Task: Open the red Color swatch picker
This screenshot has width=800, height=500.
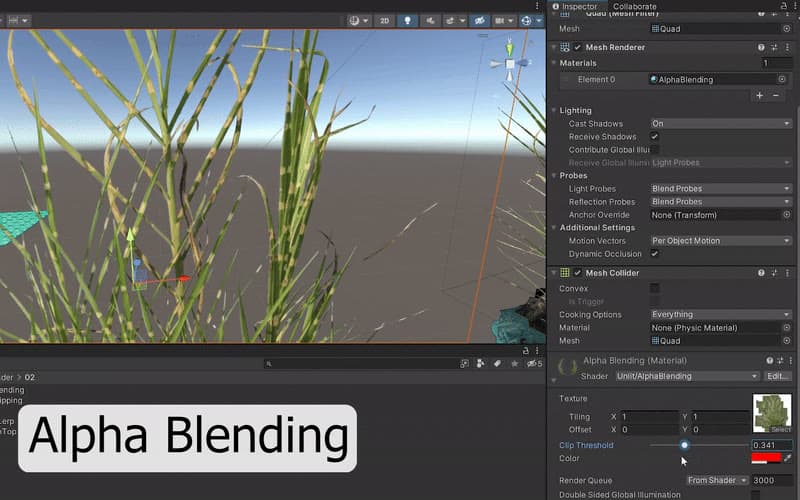Action: tap(766, 458)
